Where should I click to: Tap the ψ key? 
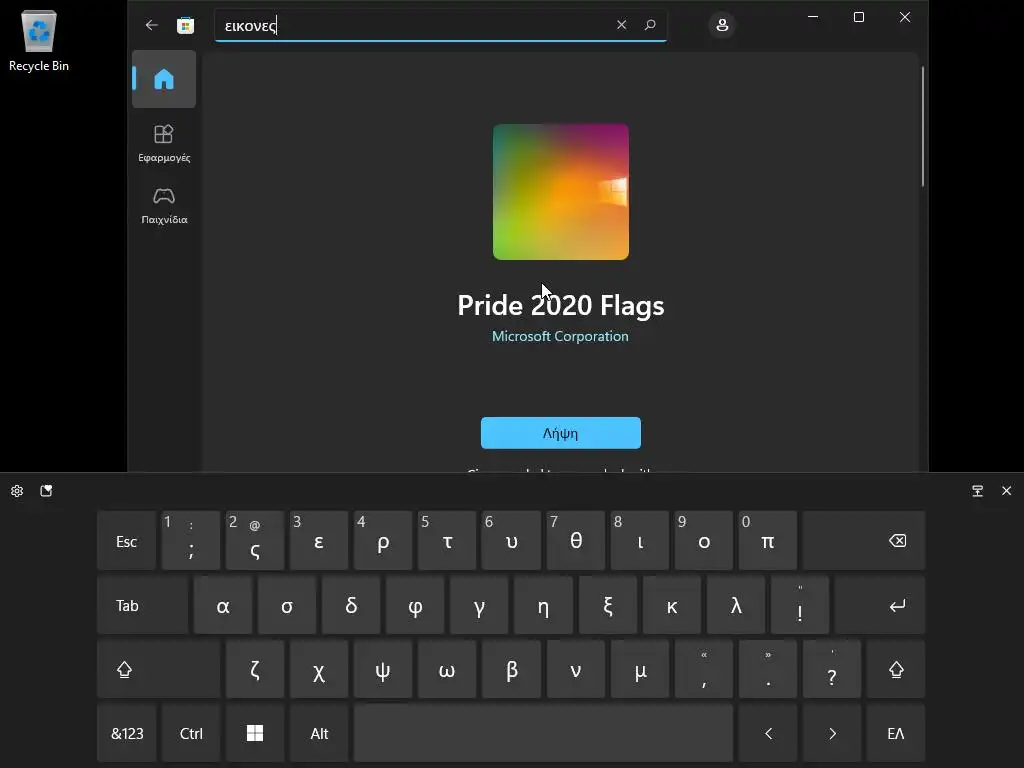tap(383, 669)
